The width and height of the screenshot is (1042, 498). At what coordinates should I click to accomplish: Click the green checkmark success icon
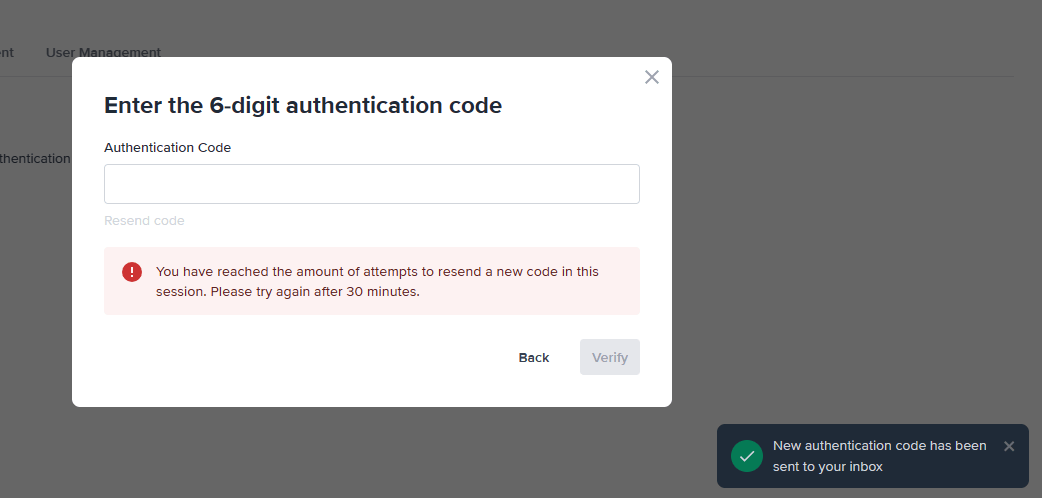tap(747, 456)
